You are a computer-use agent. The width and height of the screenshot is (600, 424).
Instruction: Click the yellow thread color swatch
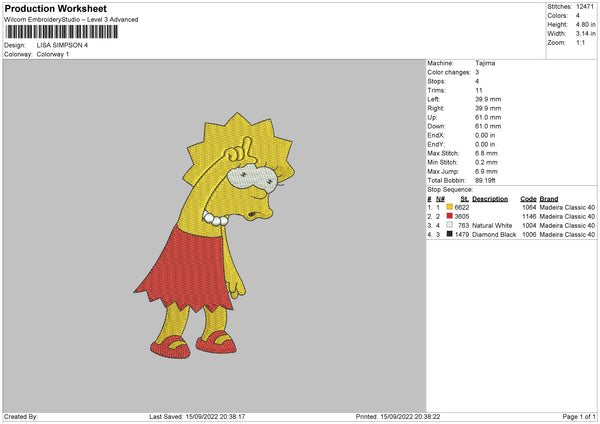(x=449, y=207)
